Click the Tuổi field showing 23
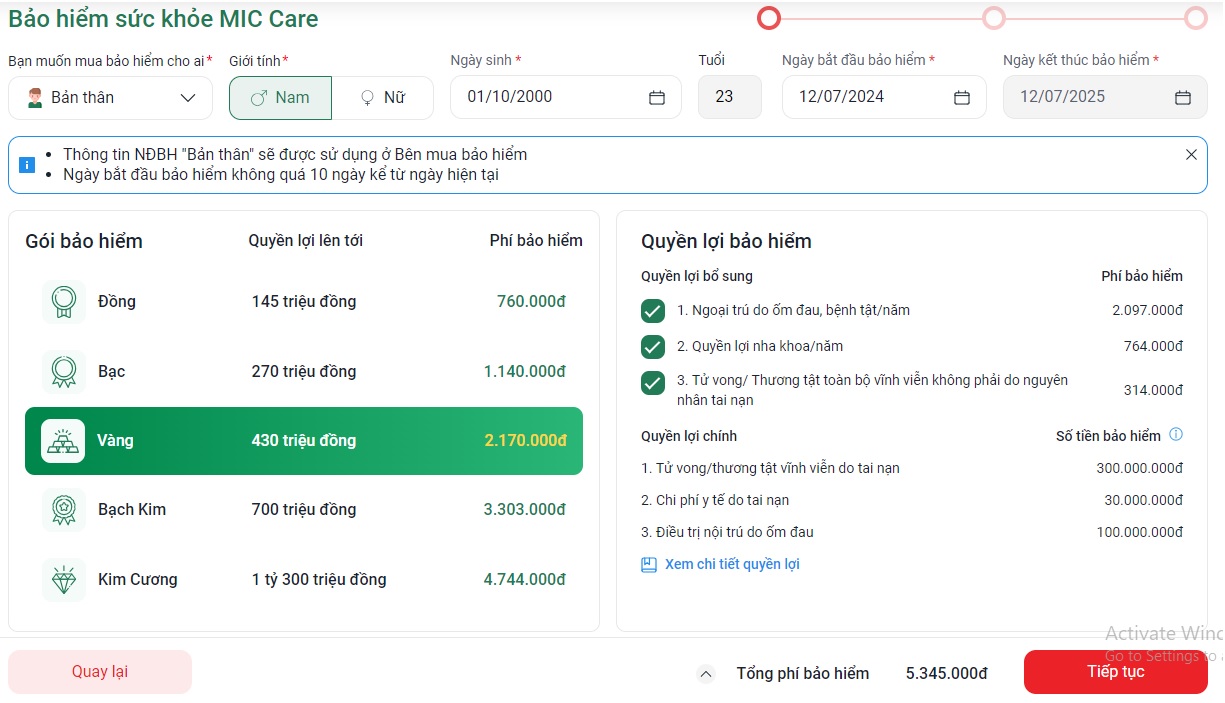Screen dimensions: 1225x703 [730, 98]
